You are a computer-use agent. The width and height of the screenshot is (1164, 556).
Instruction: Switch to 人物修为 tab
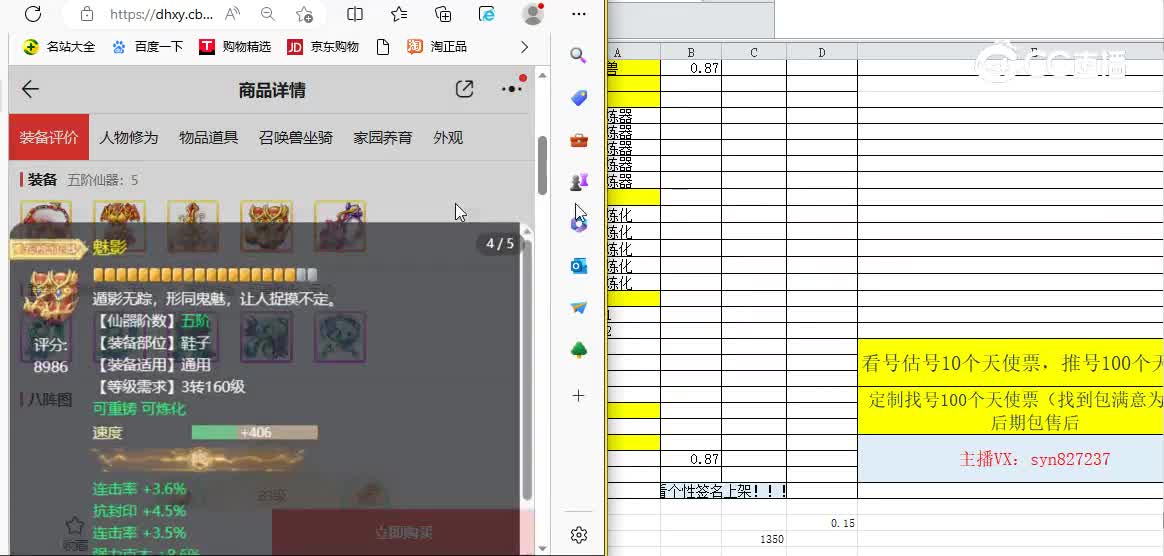pyautogui.click(x=128, y=137)
